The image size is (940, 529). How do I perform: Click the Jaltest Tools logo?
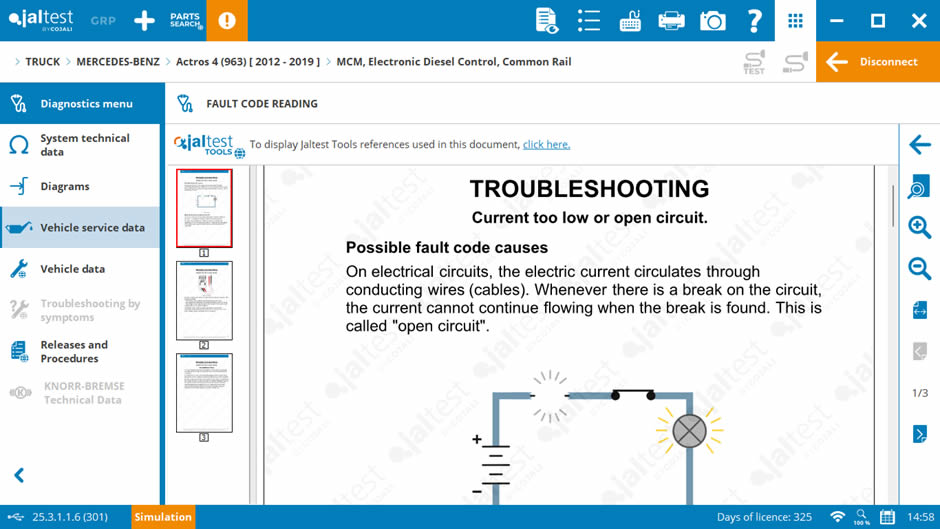tap(209, 146)
